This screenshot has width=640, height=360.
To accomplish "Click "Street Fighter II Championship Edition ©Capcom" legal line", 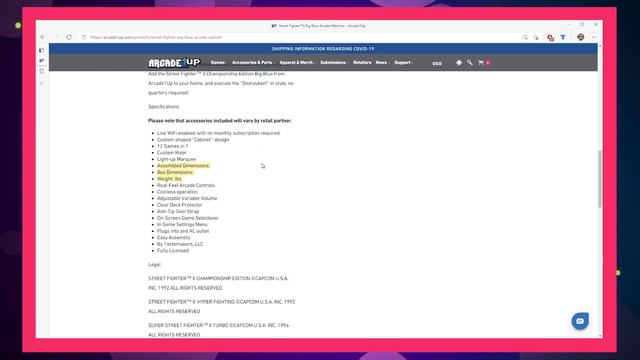I will (x=218, y=283).
